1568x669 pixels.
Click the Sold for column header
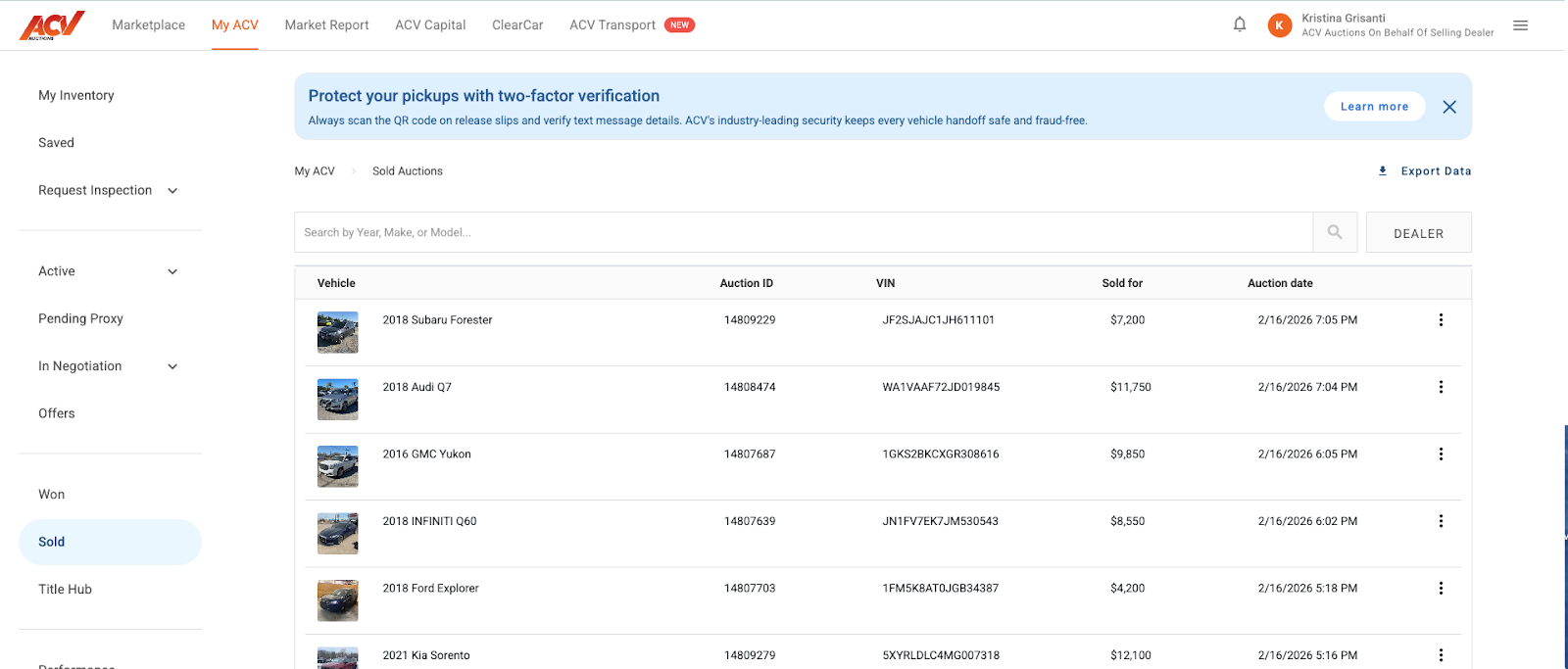pyautogui.click(x=1122, y=283)
